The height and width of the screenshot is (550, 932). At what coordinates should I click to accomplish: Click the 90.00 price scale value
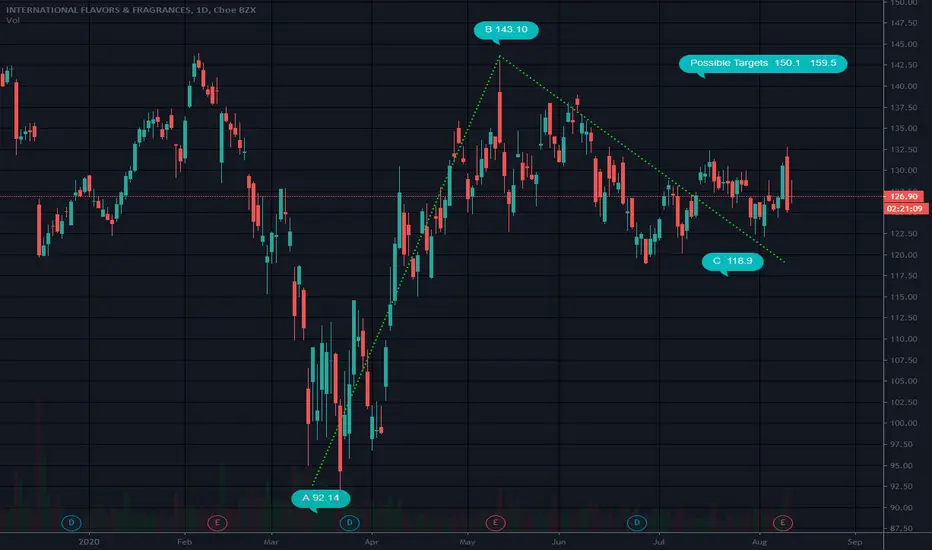pyautogui.click(x=904, y=508)
